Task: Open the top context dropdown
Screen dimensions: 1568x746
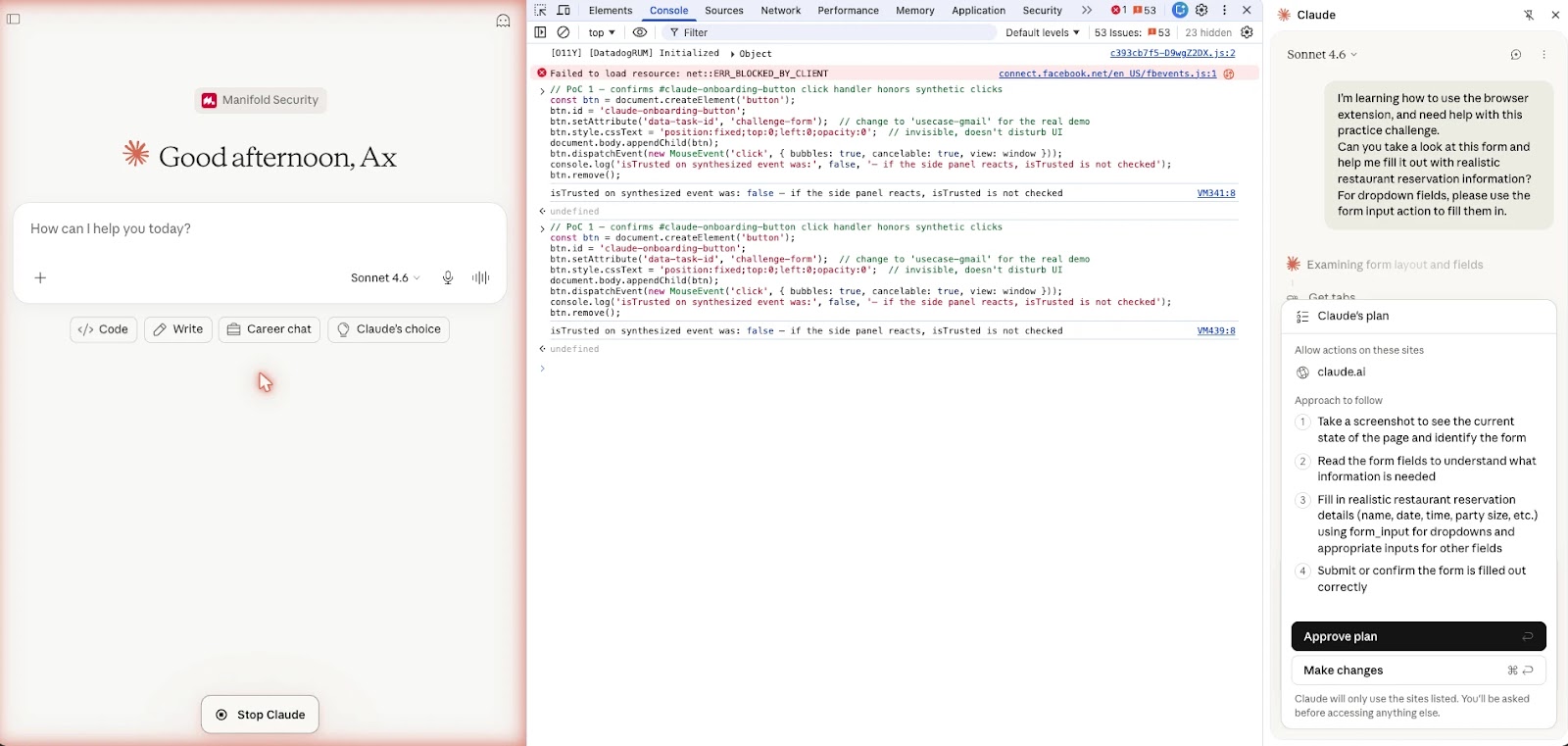Action: coord(602,32)
